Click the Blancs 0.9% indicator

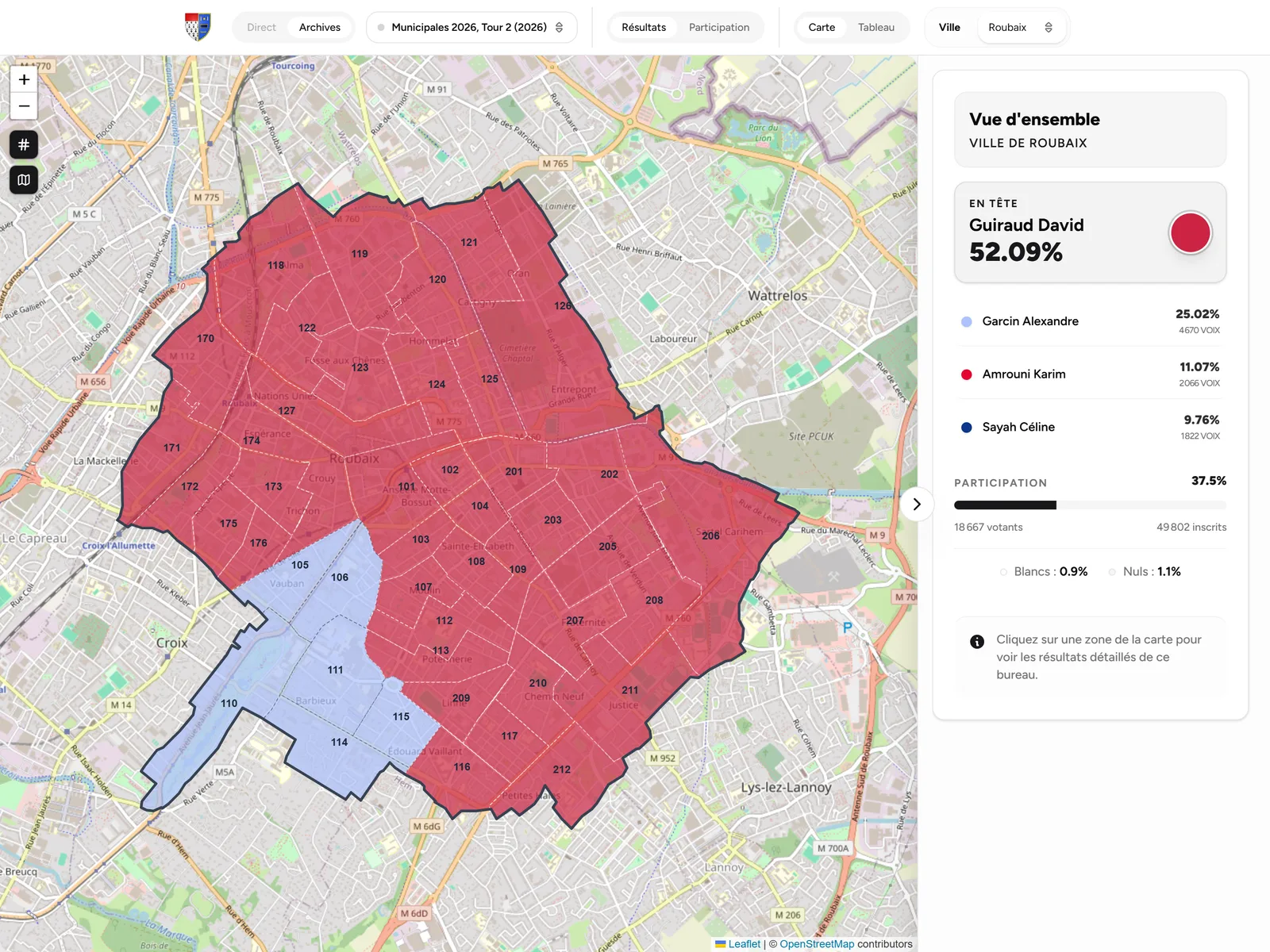[1044, 571]
